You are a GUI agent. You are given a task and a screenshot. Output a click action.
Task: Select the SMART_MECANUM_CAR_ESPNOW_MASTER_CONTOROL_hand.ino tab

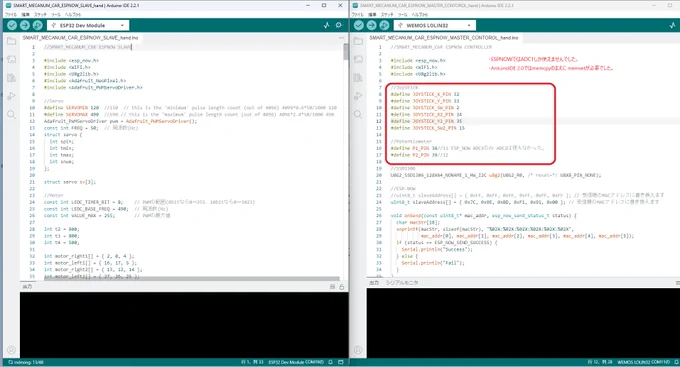pyautogui.click(x=444, y=38)
